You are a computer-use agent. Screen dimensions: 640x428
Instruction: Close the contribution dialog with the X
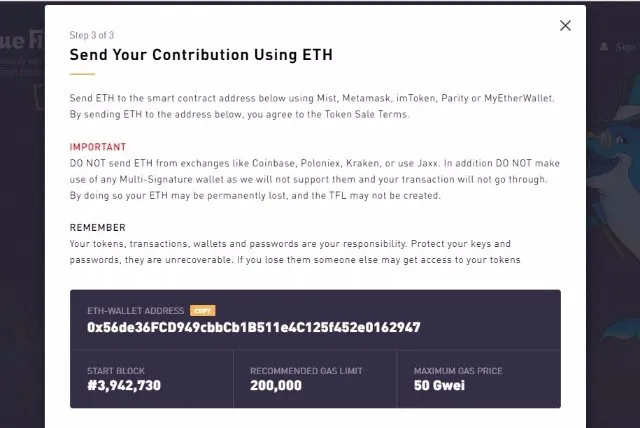pos(565,26)
